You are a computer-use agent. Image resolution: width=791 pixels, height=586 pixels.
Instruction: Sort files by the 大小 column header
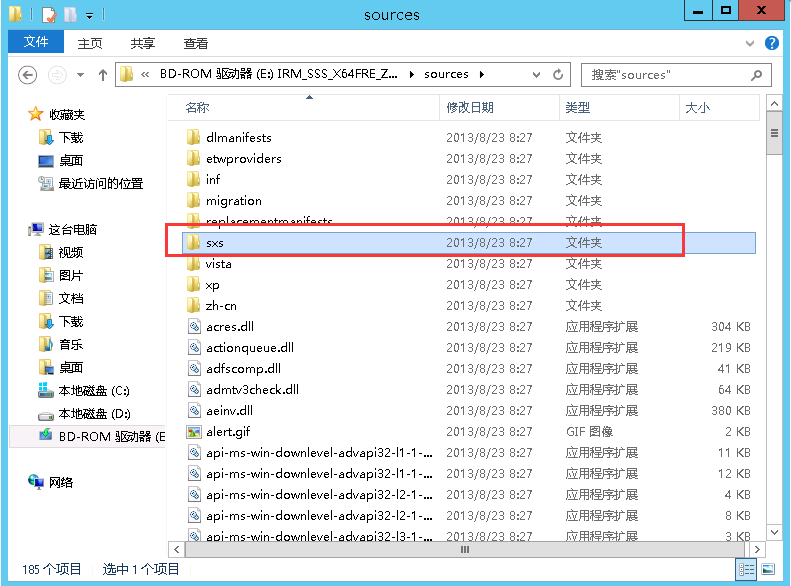tap(697, 107)
